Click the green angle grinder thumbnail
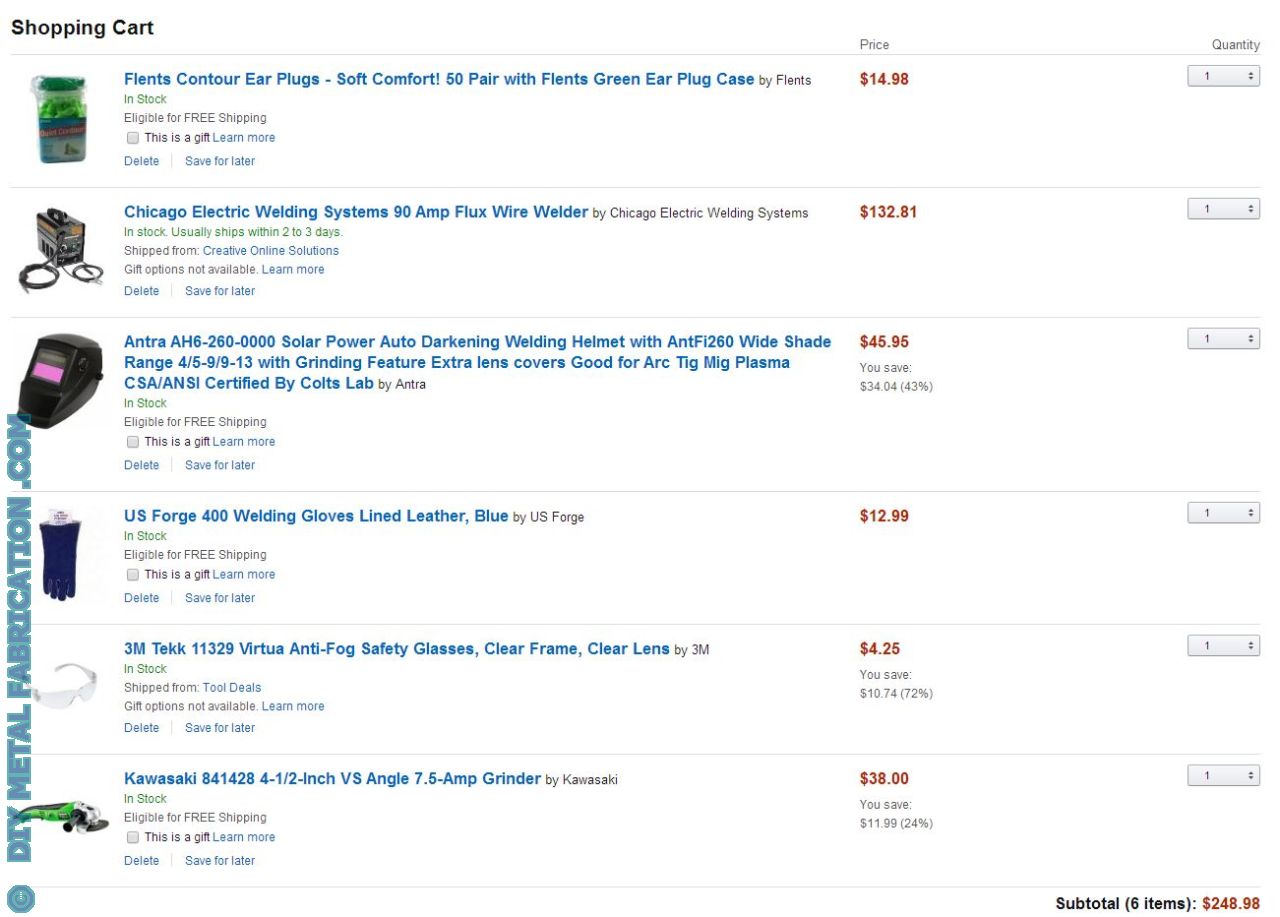Image resolution: width=1280 pixels, height=917 pixels. tap(62, 817)
